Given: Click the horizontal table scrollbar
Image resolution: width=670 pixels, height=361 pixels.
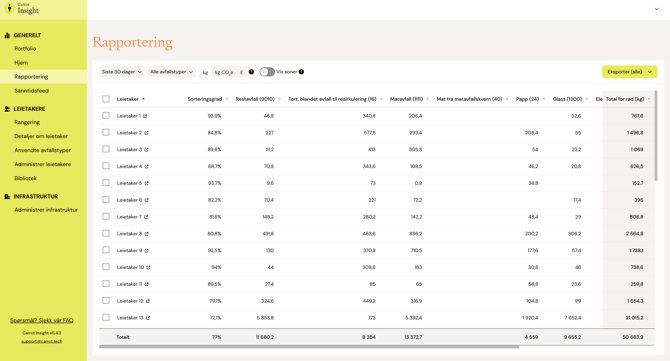Looking at the screenshot, I should click(309, 347).
